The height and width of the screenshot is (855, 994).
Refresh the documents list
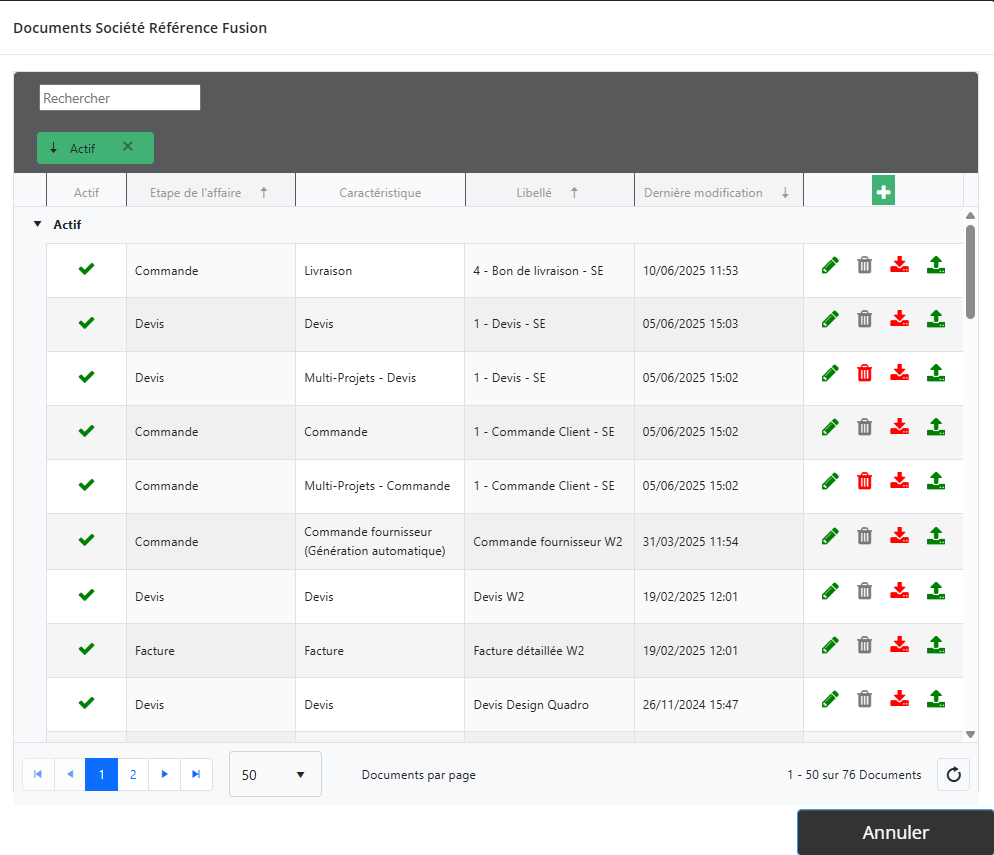pyautogui.click(x=953, y=775)
